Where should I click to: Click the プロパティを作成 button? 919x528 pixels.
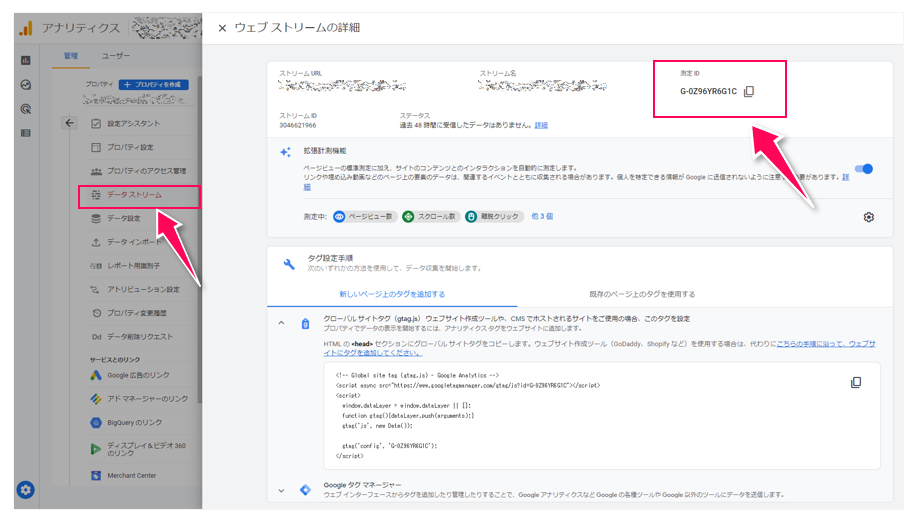153,85
